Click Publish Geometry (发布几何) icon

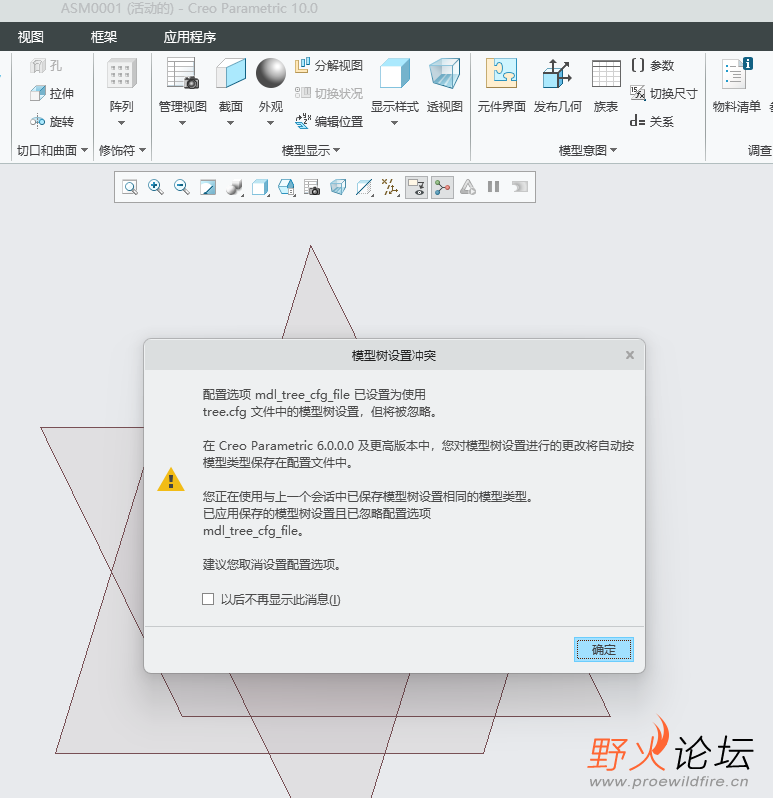(x=557, y=73)
